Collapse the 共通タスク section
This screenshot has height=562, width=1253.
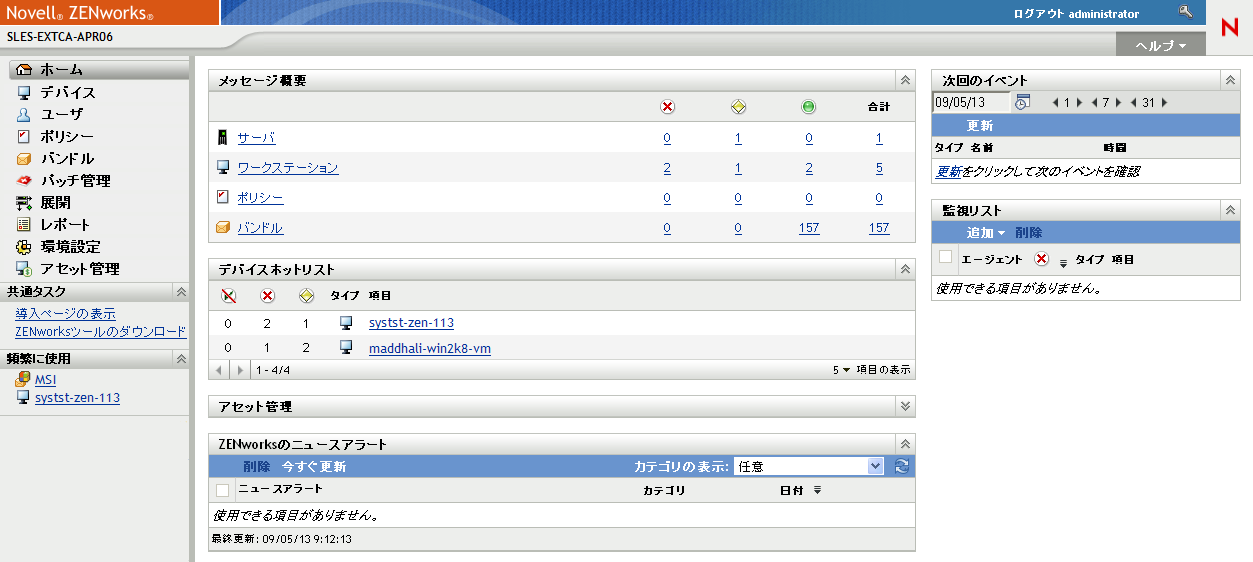[181, 292]
